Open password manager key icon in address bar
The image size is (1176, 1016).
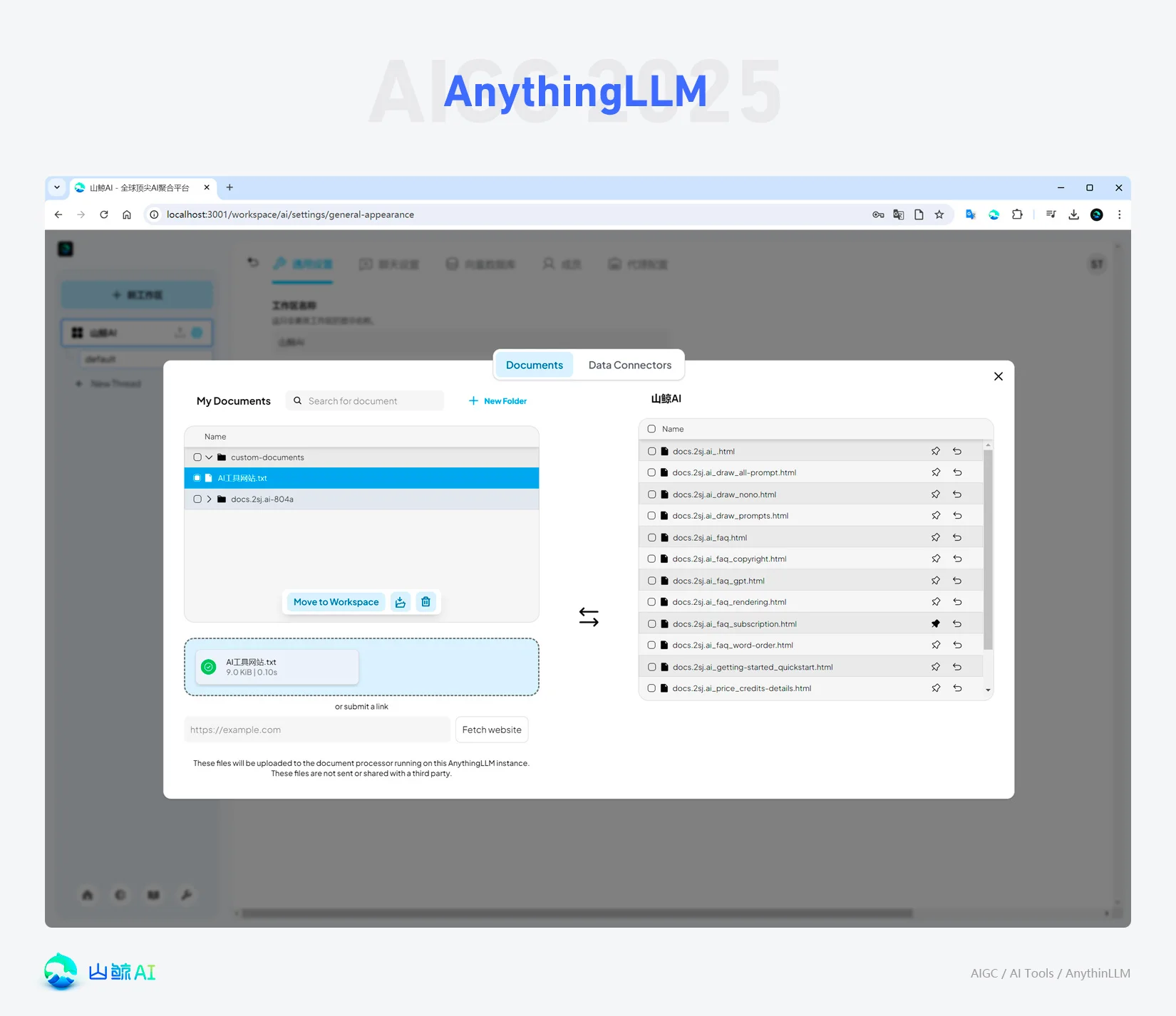click(x=878, y=214)
